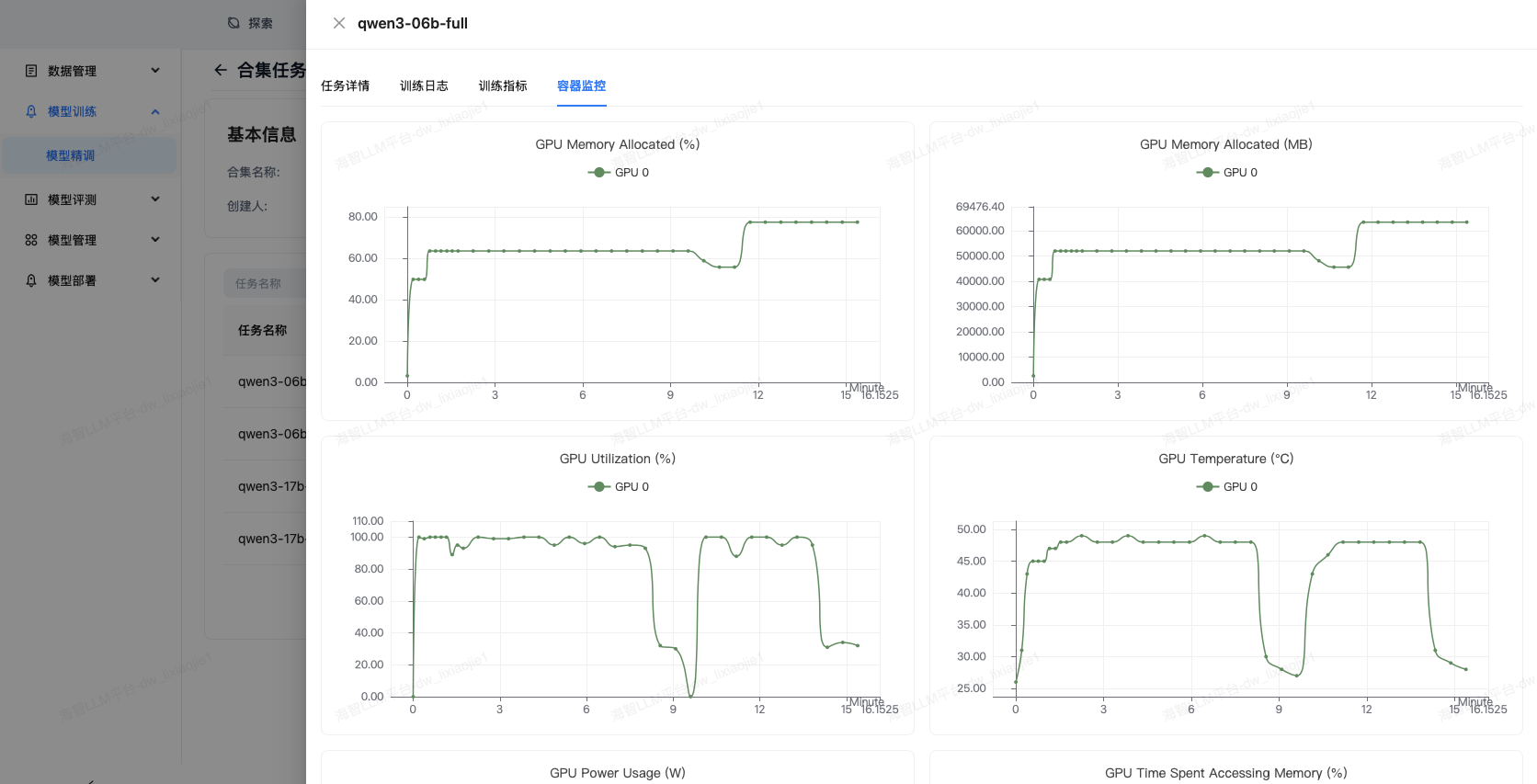The width and height of the screenshot is (1537, 784).
Task: Open the 训练指标 tab
Action: [x=503, y=85]
